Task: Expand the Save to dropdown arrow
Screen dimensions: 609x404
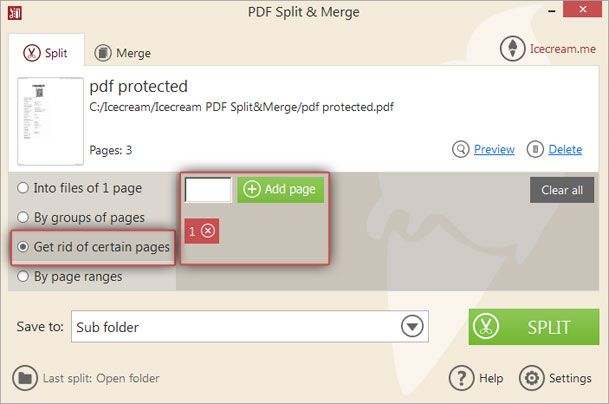Action: (x=412, y=326)
